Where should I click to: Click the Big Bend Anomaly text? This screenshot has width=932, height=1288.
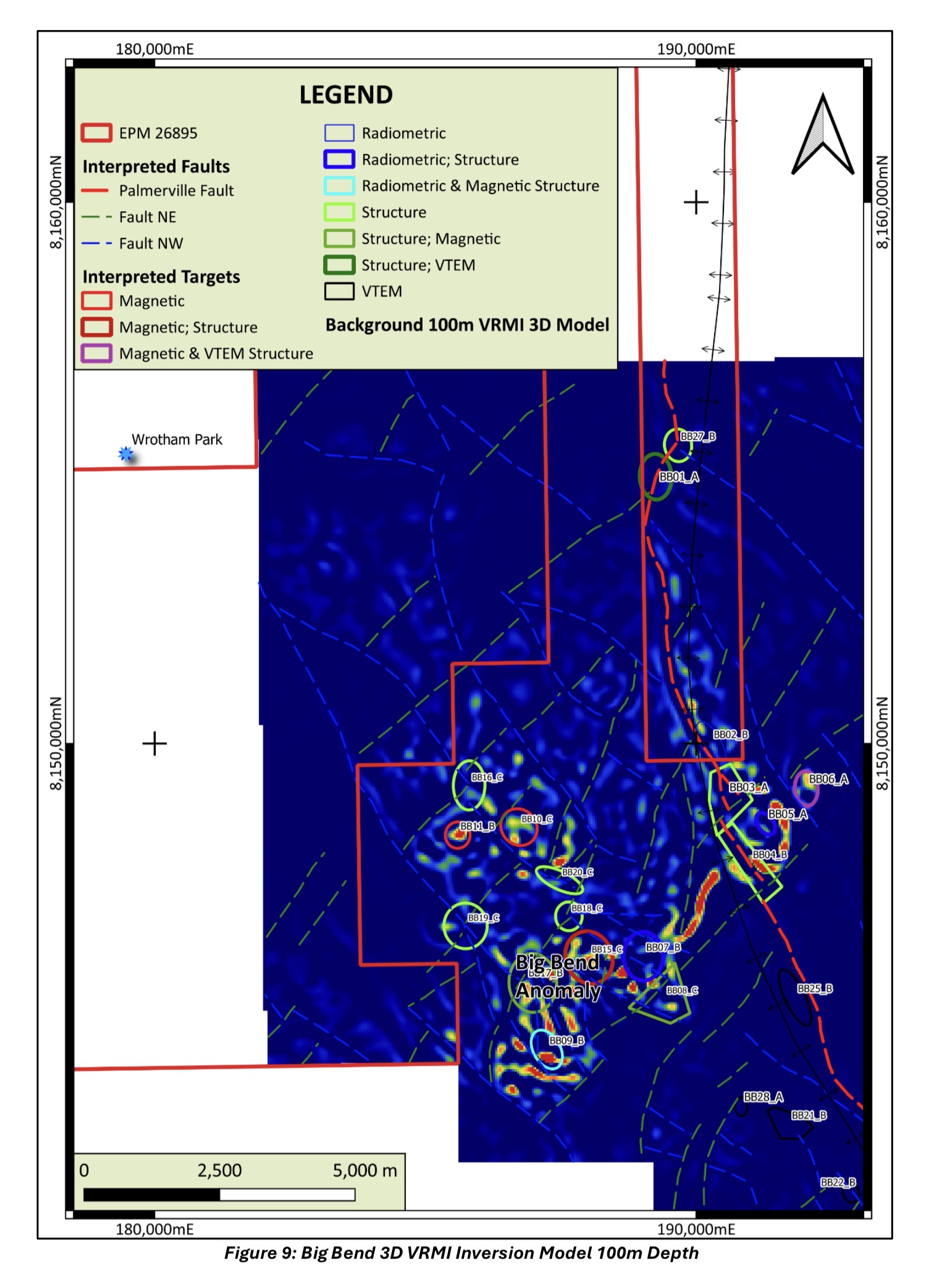pos(557,976)
